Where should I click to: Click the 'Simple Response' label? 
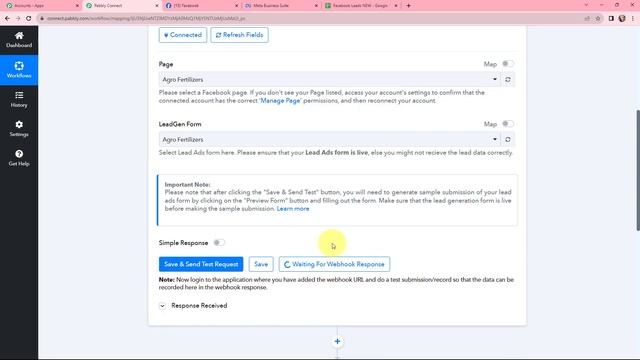pyautogui.click(x=183, y=243)
